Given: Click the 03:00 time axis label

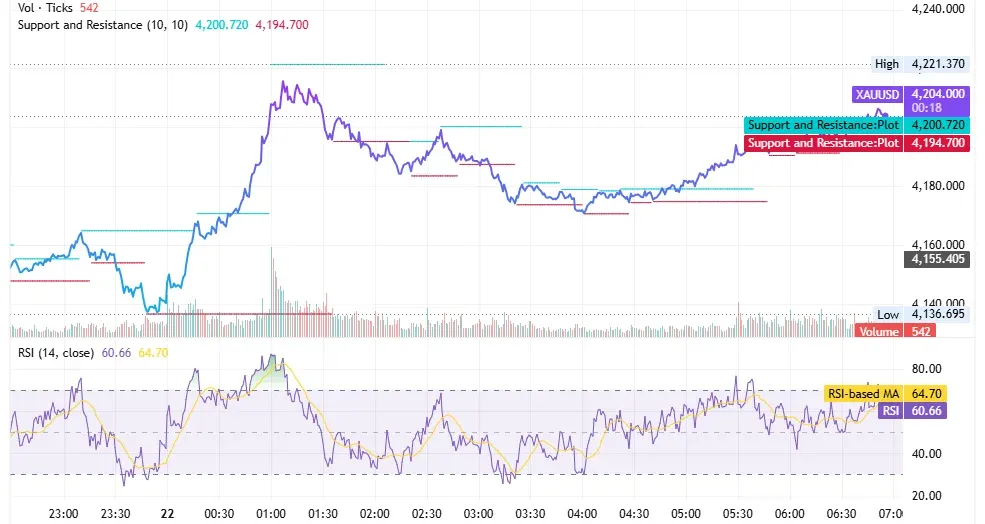Looking at the screenshot, I should click(x=478, y=514).
